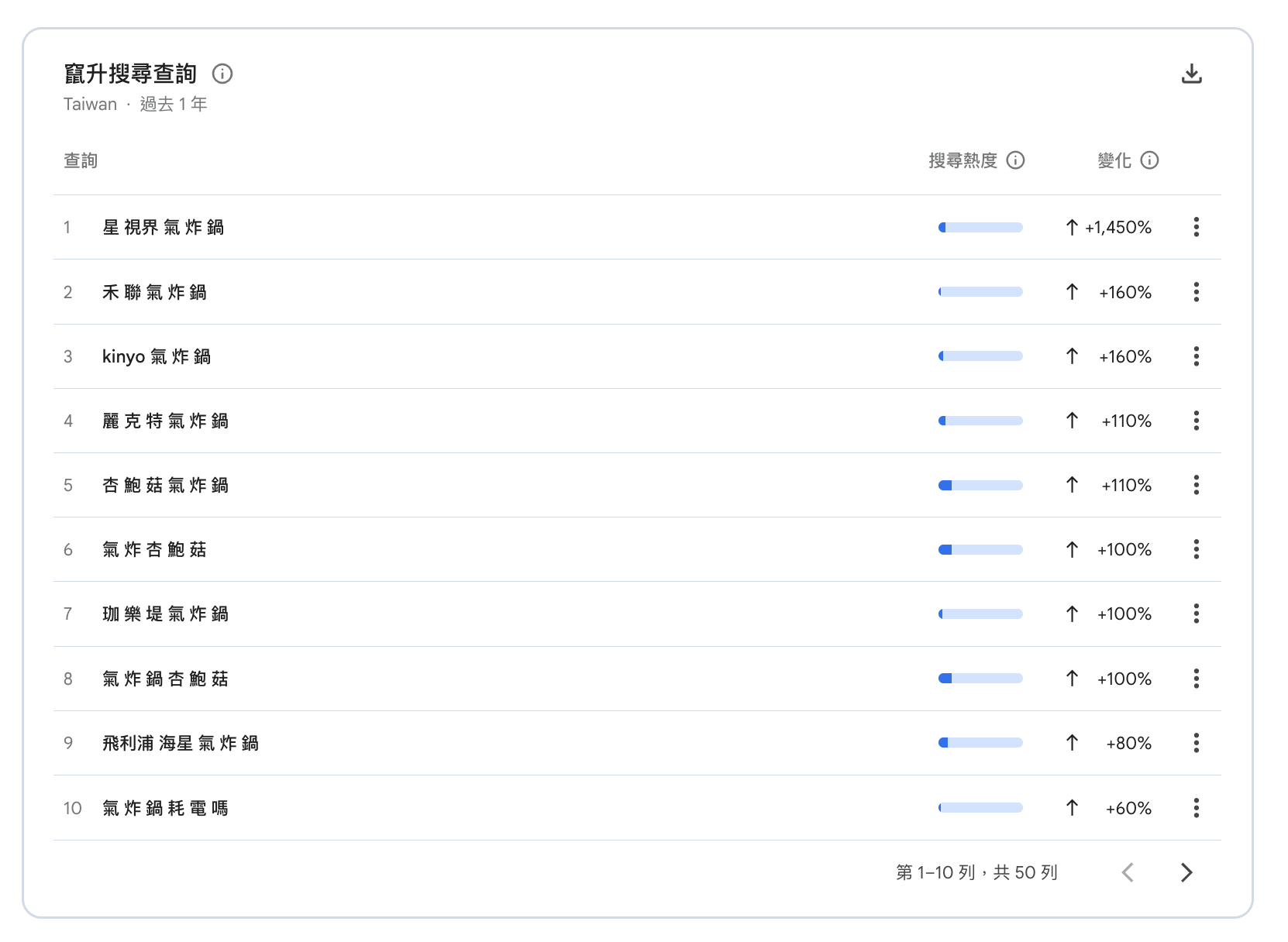
Task: Open the three-dot menu for 星視界氣炸鍋
Action: click(x=1197, y=227)
